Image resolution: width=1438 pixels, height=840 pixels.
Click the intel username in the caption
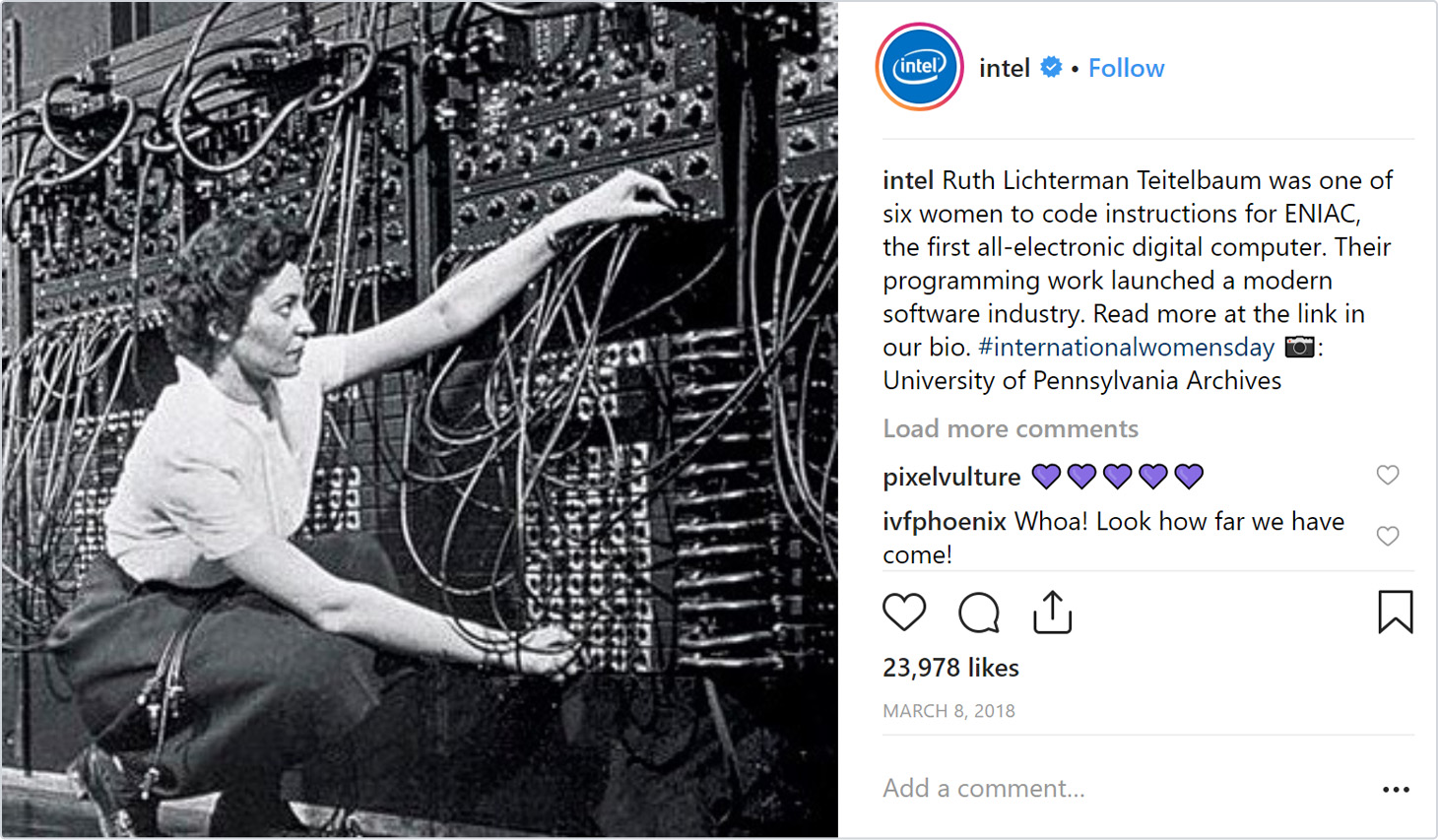(x=907, y=180)
